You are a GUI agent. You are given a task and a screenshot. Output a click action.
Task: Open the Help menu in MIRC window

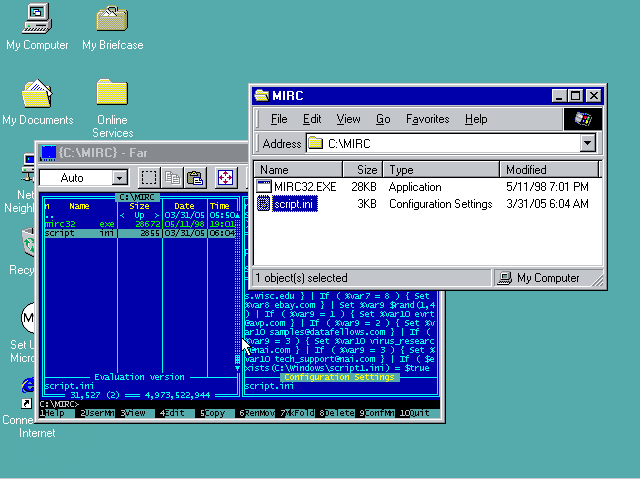(x=476, y=119)
